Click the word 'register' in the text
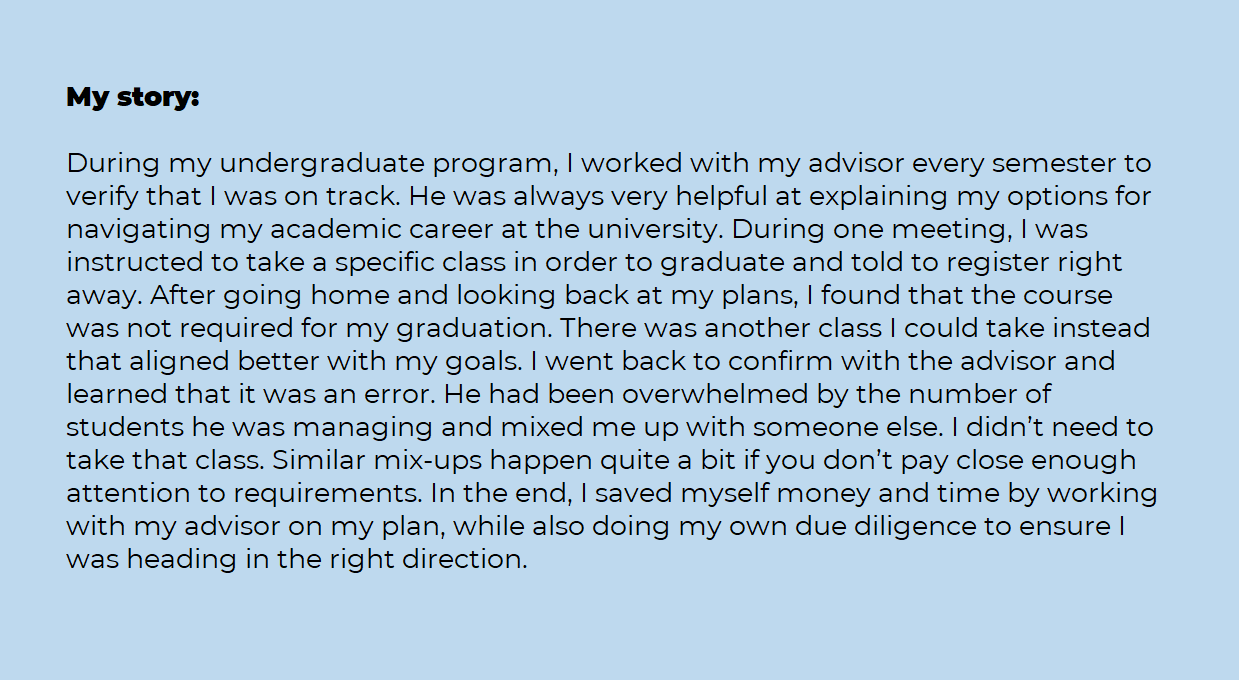The height and width of the screenshot is (680, 1239). 1014,262
